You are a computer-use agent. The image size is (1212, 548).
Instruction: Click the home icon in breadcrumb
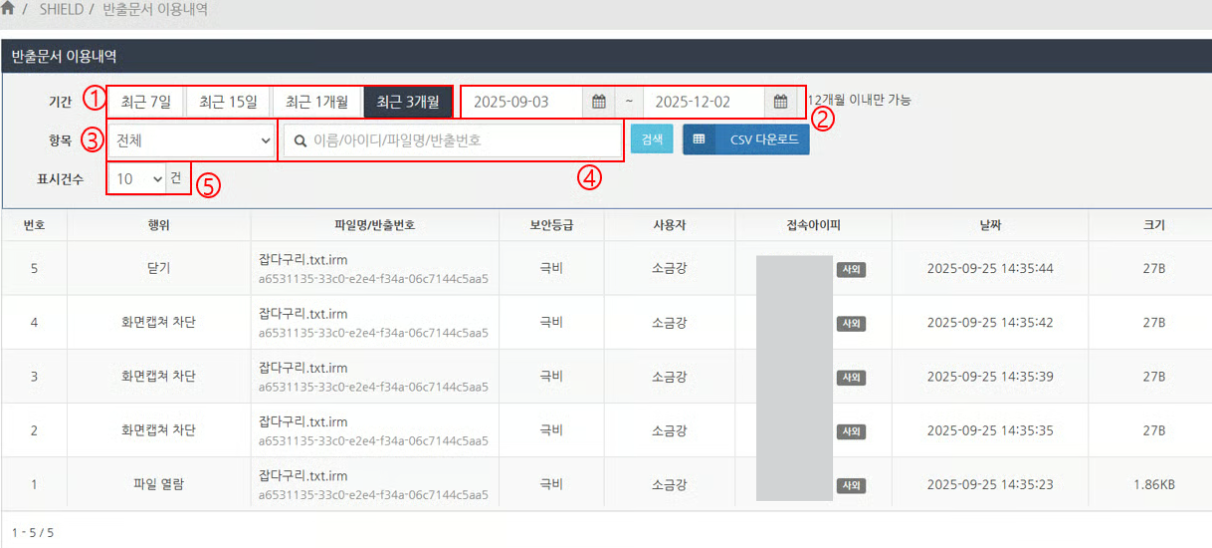(x=8, y=9)
